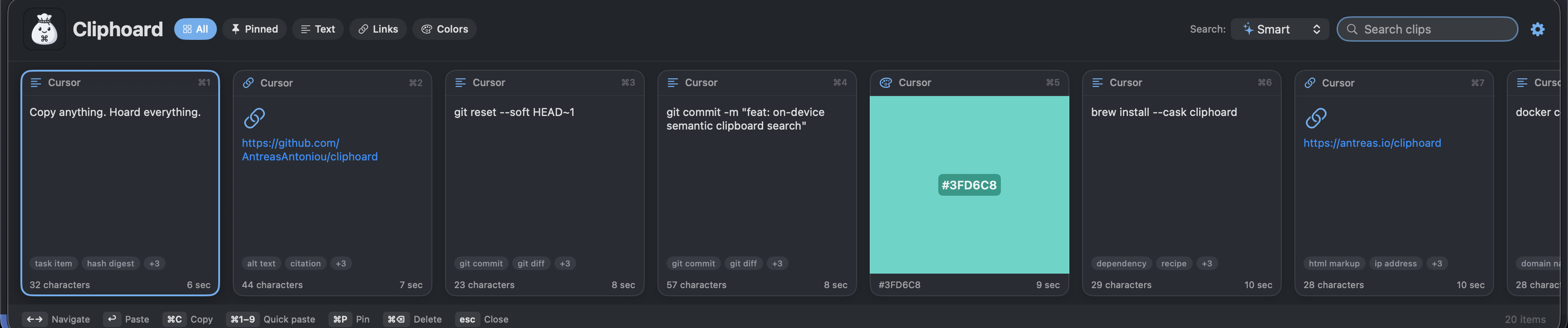Image resolution: width=1568 pixels, height=328 pixels.
Task: Click the '20 items' count in status bar
Action: (1525, 319)
